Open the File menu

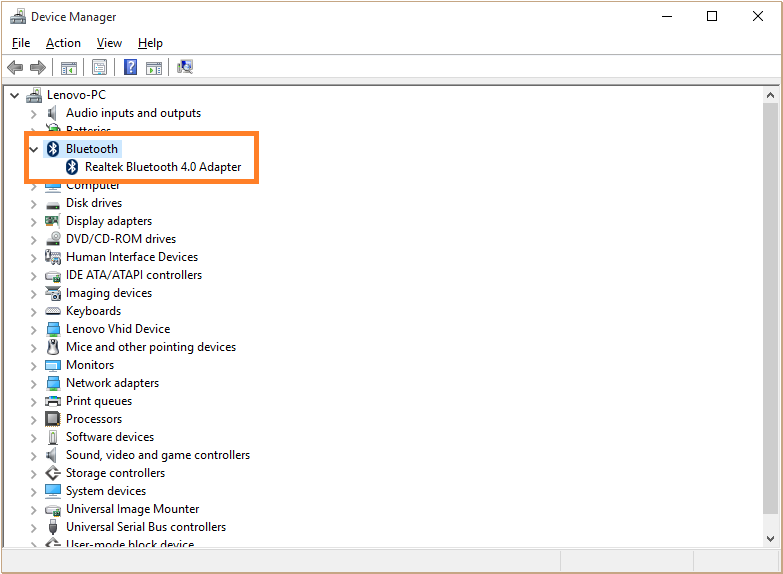point(21,43)
